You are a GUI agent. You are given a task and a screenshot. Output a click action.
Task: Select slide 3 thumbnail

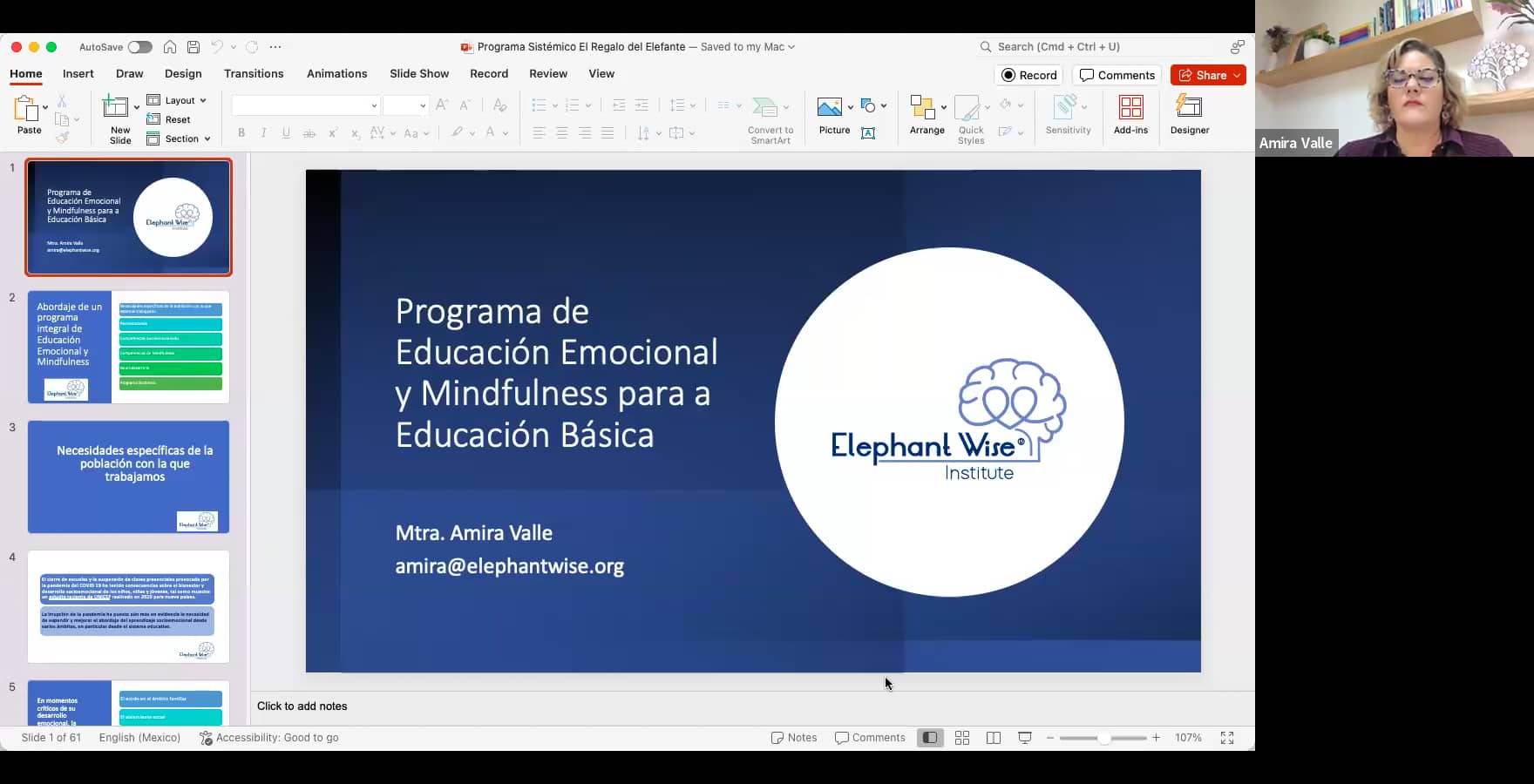click(128, 476)
